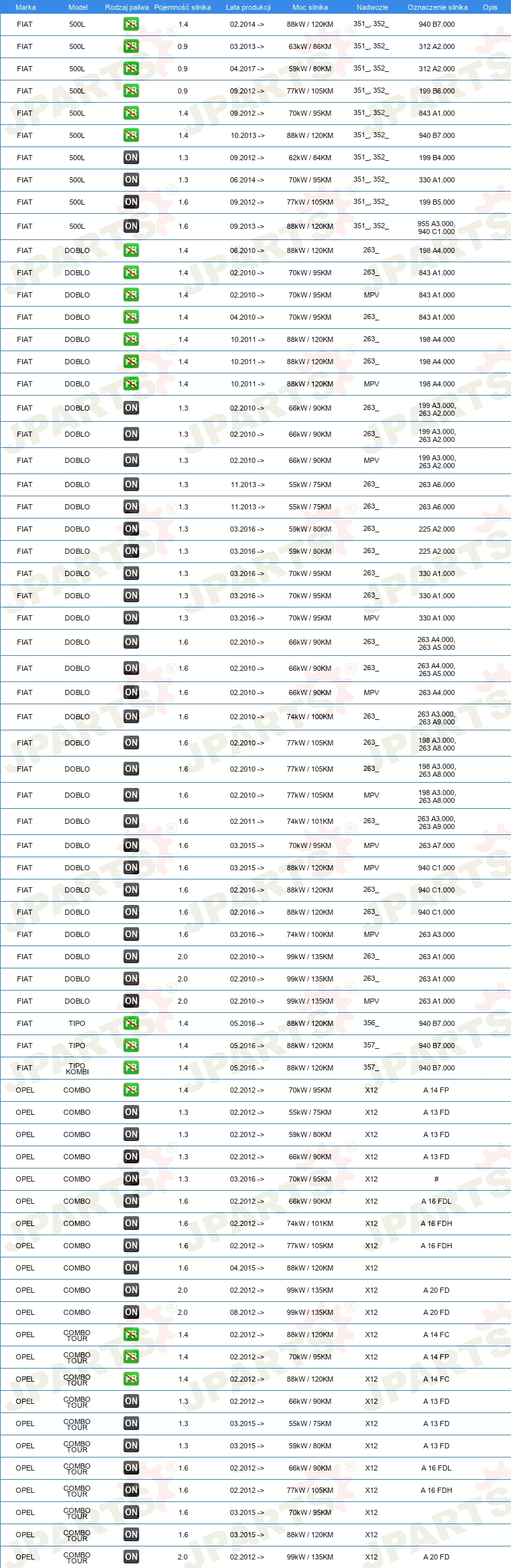Select engine code 955 A3.000, 940 C1.000
Image resolution: width=511 pixels, height=1568 pixels.
437,228
